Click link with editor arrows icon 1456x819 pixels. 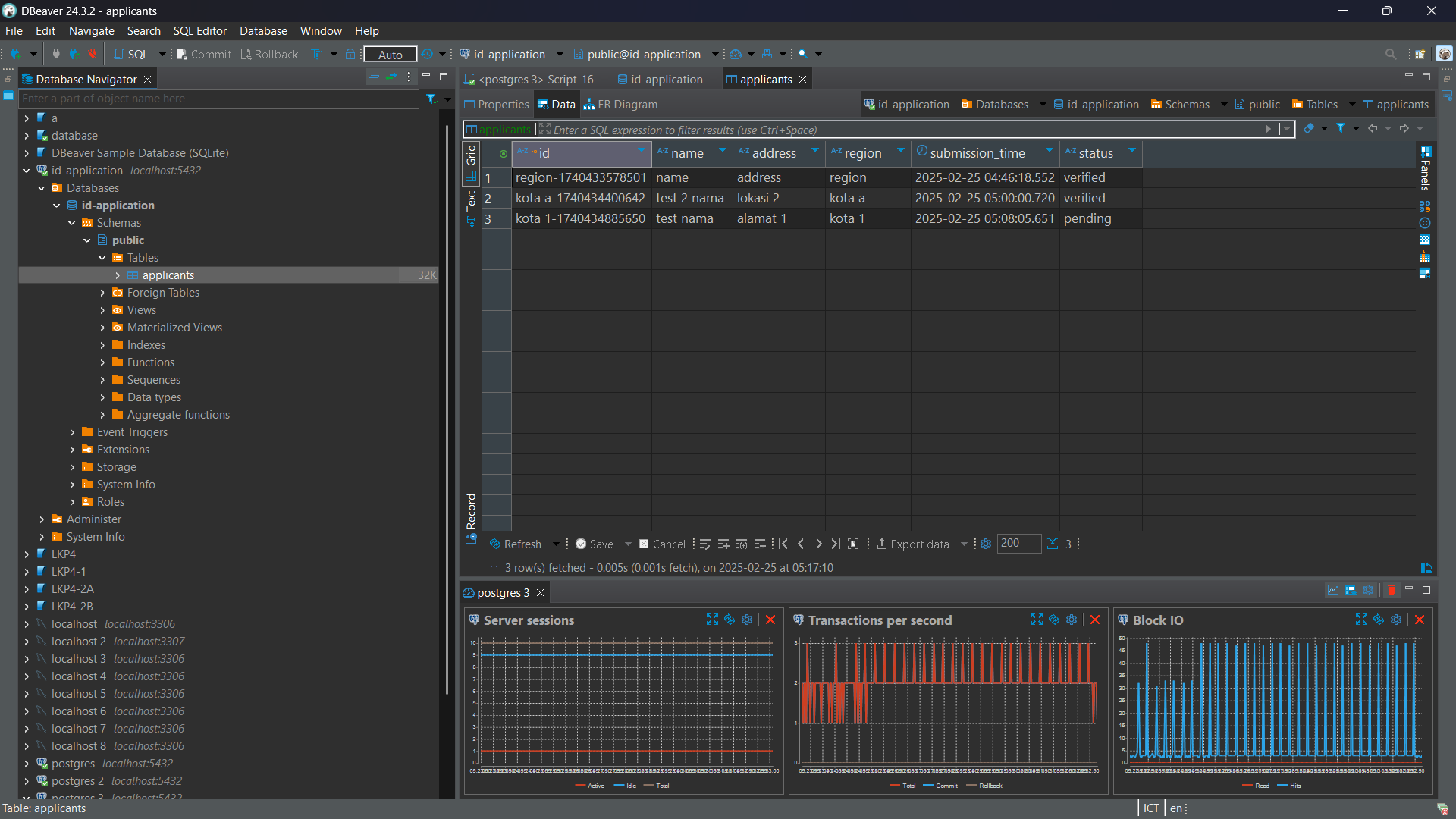tap(391, 78)
